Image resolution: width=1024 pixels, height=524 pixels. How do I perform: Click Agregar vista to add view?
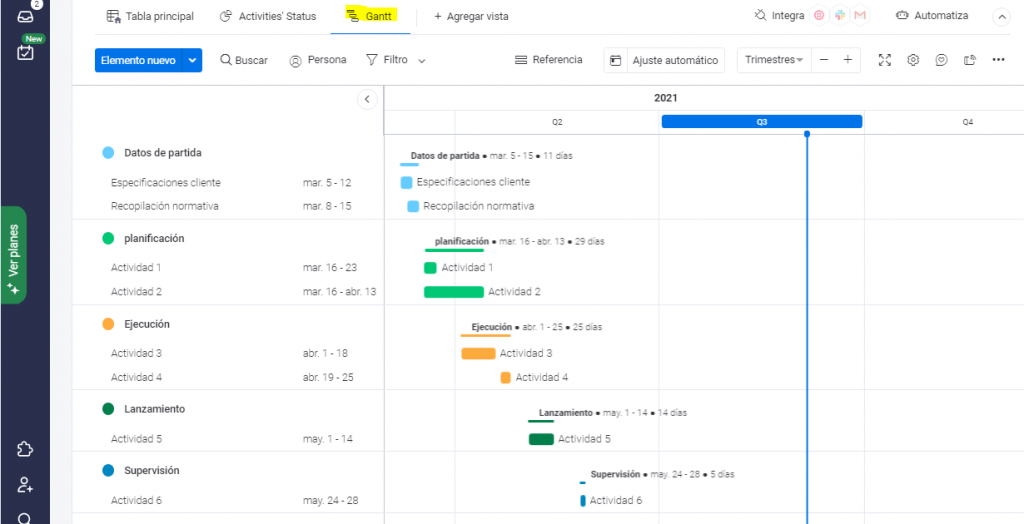click(469, 17)
